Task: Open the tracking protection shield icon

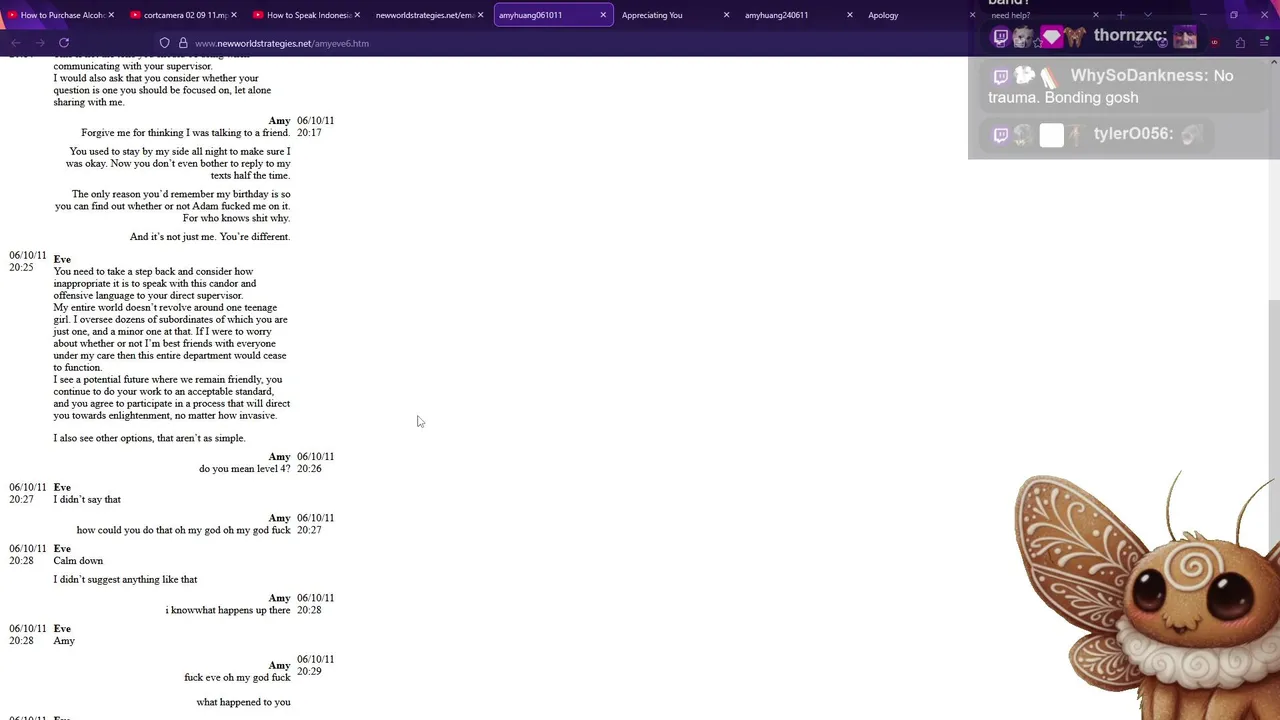Action: [x=165, y=43]
